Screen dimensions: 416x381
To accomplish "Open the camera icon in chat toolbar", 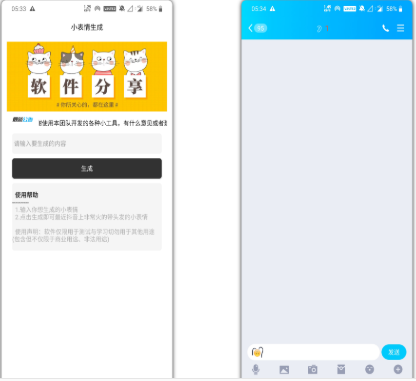I will click(x=313, y=369).
